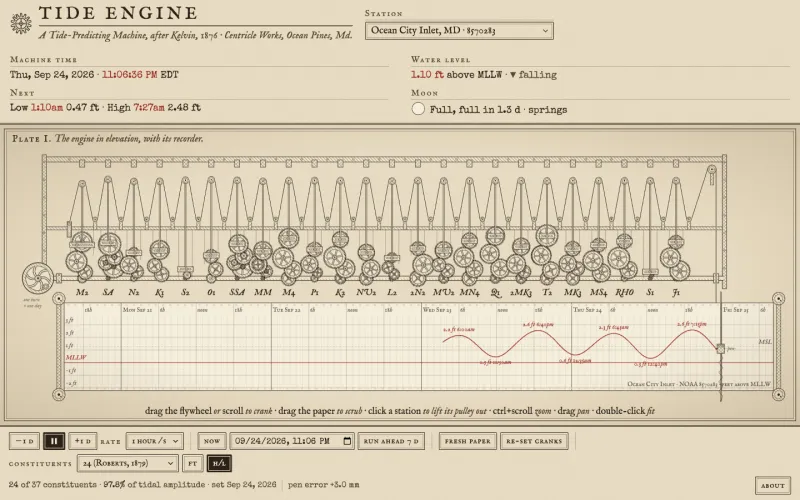The image size is (800, 500).
Task: Pause the machine with the pause button
Action: tap(54, 441)
